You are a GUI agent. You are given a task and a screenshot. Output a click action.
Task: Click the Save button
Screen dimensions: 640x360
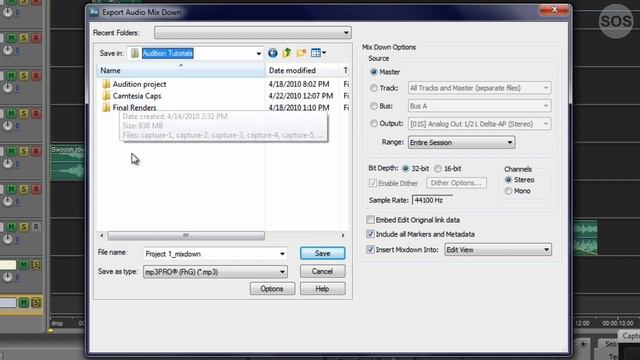click(x=322, y=253)
